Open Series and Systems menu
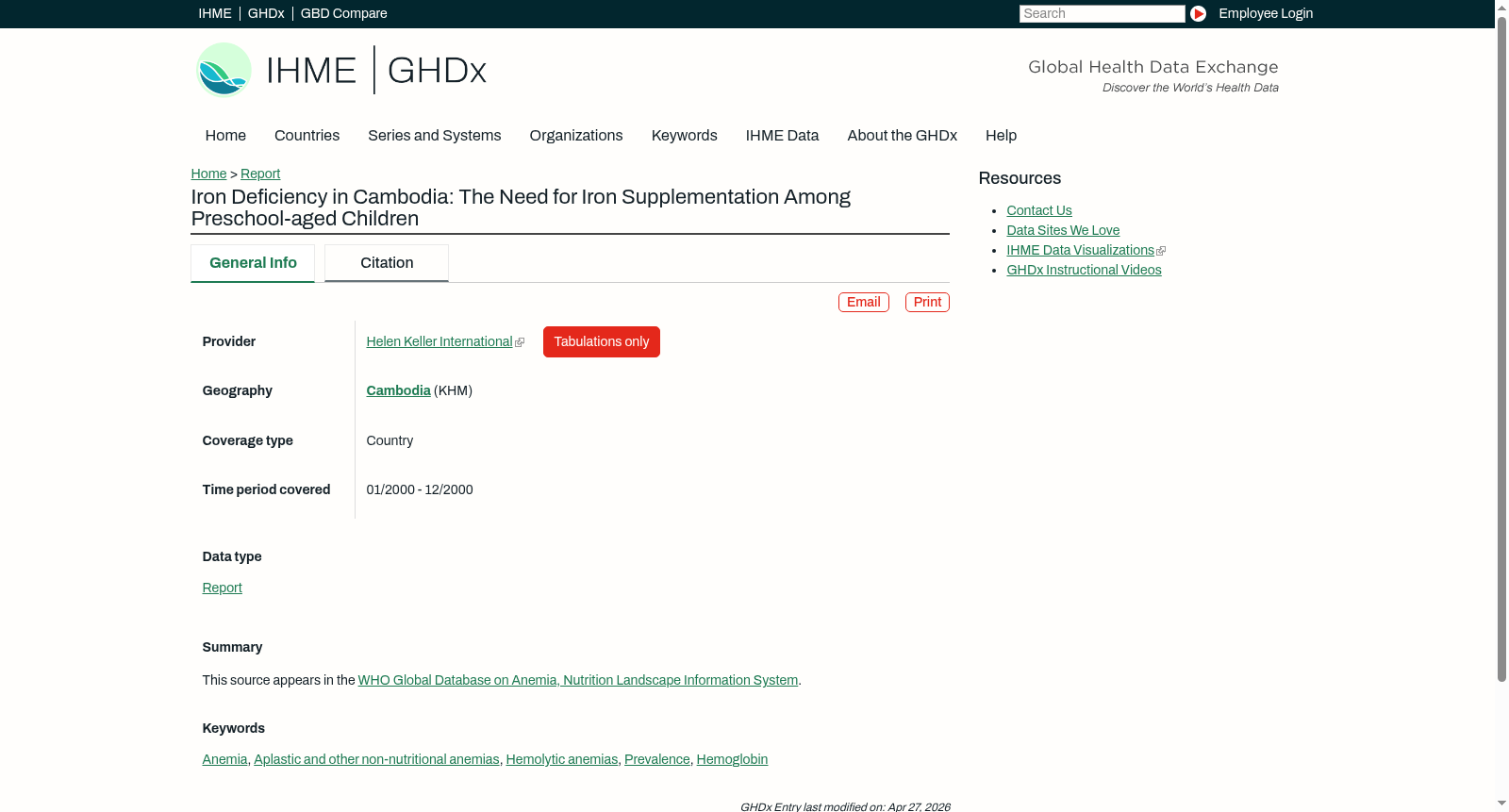 click(x=434, y=136)
